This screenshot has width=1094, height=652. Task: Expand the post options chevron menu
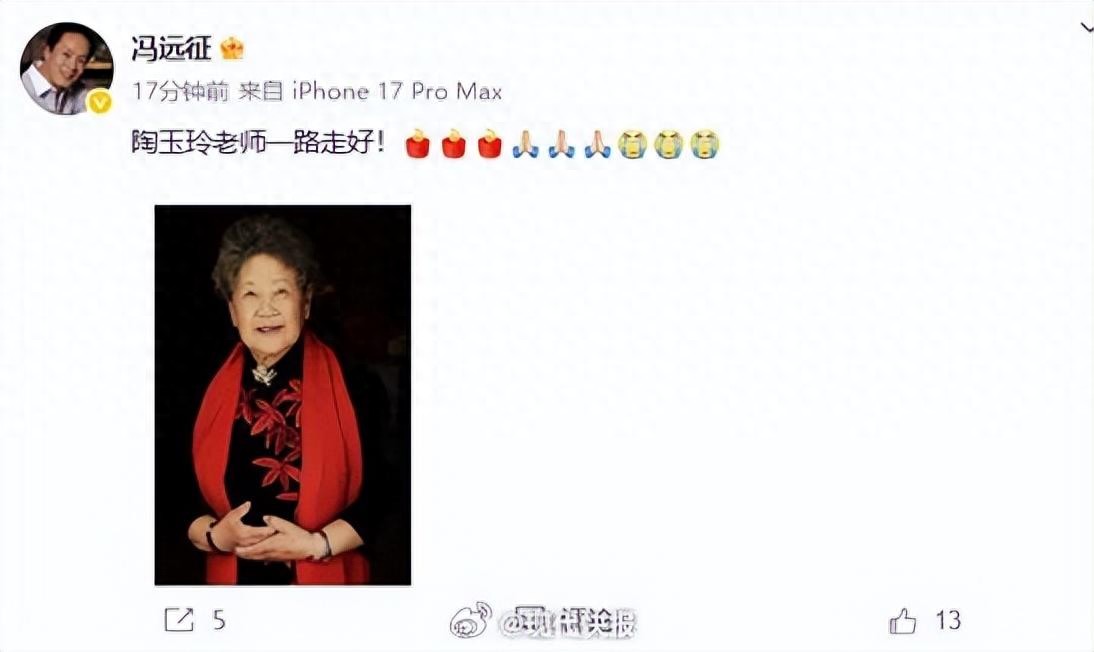click(x=1086, y=27)
